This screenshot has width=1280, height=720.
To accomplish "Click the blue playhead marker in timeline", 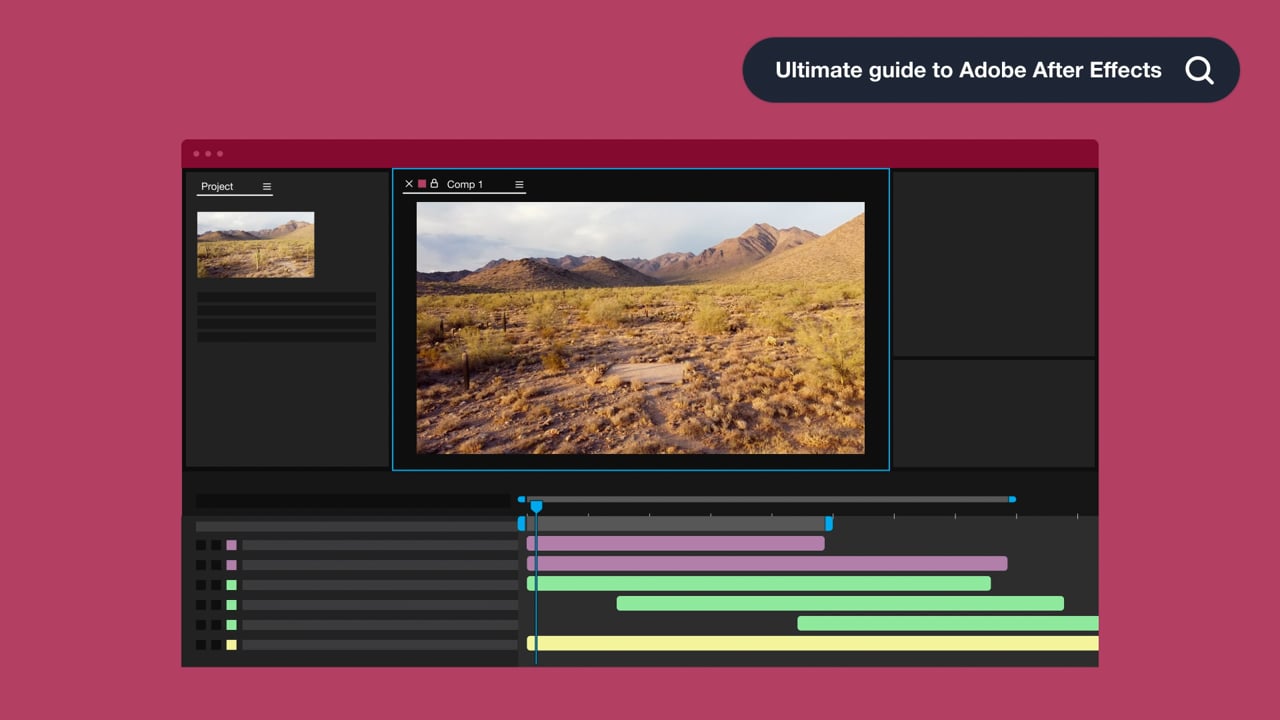I will (x=536, y=507).
